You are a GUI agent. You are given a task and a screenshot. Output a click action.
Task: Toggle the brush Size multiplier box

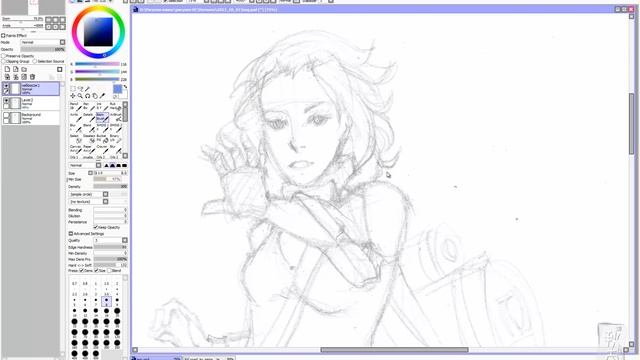tap(91, 173)
